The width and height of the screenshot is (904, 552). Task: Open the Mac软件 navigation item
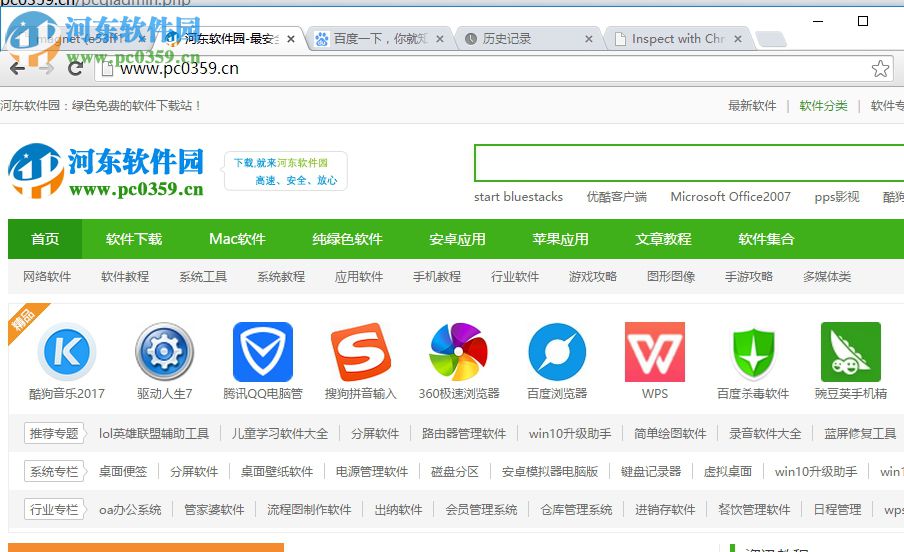237,239
